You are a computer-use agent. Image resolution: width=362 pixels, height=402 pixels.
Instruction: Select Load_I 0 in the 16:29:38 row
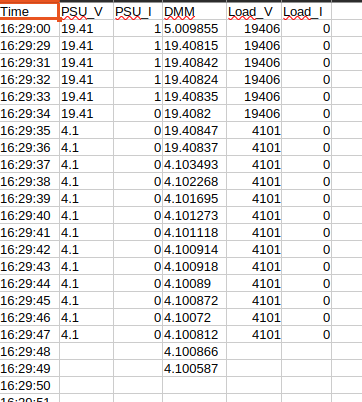[306, 182]
